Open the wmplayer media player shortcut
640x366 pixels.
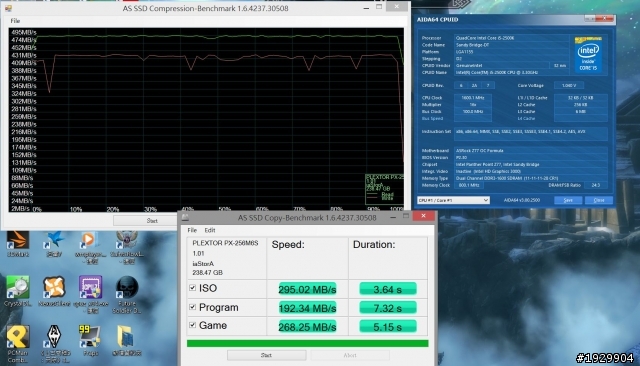(x=90, y=246)
